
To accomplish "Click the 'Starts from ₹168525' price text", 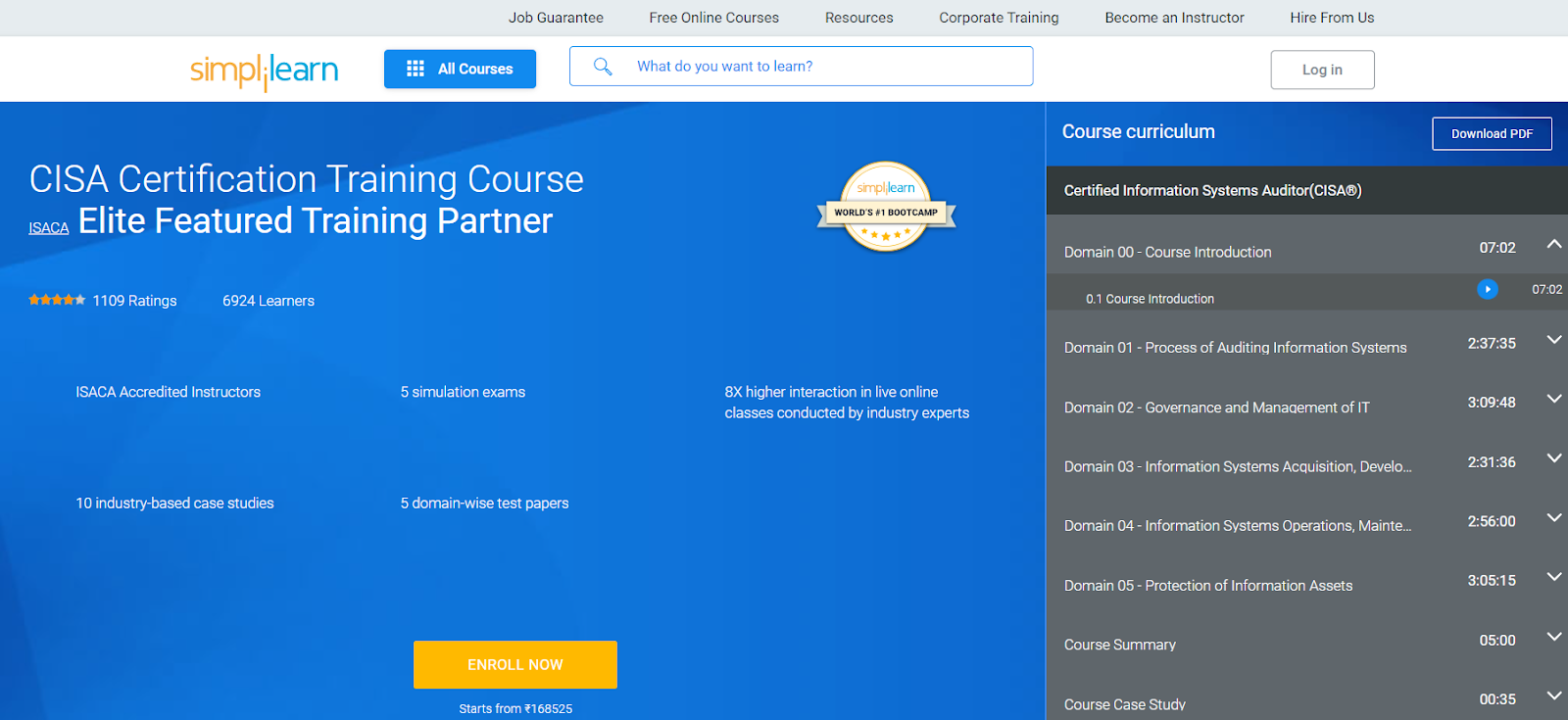I will coord(515,708).
